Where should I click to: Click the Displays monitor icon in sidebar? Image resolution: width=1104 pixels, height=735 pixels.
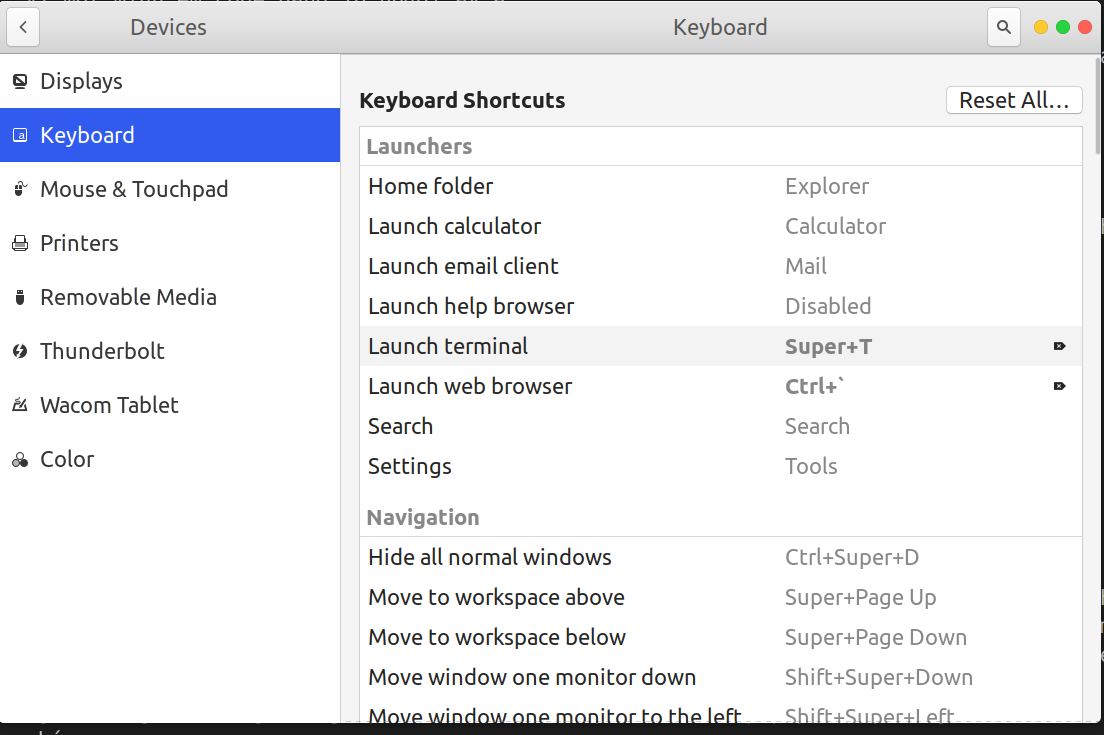20,82
